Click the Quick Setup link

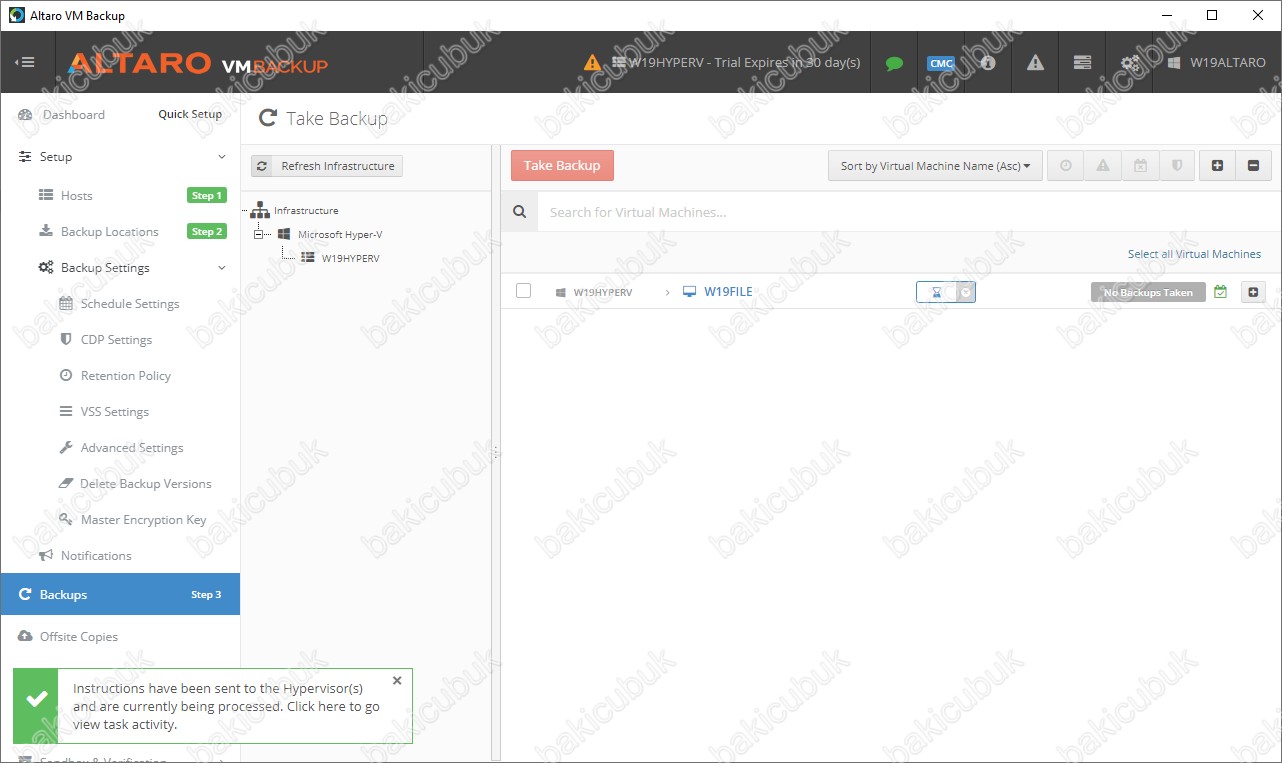[190, 114]
